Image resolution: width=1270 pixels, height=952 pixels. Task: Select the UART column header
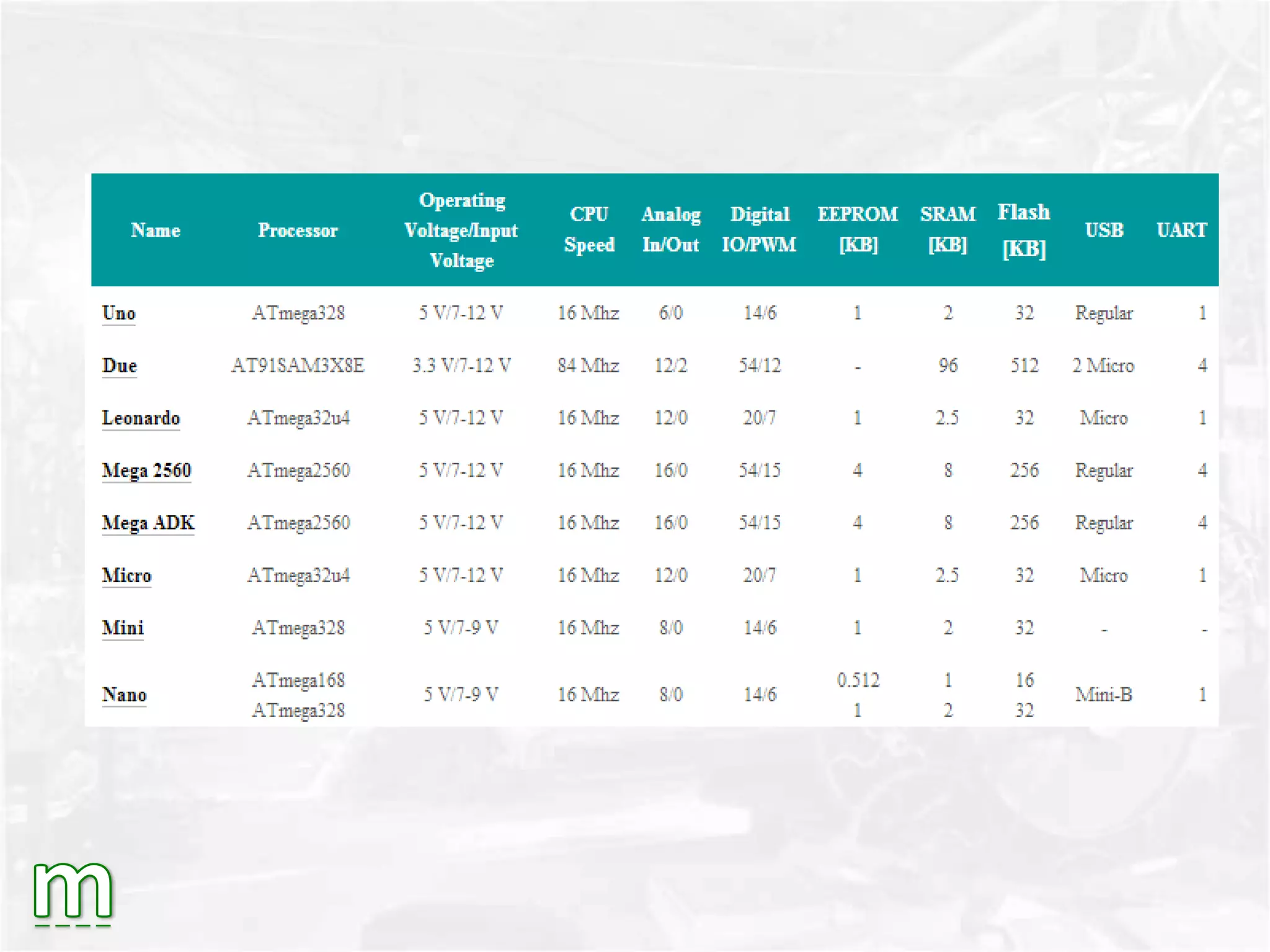click(1181, 230)
